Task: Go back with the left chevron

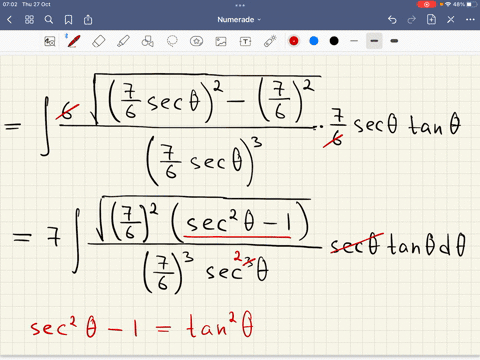Action: [9, 20]
